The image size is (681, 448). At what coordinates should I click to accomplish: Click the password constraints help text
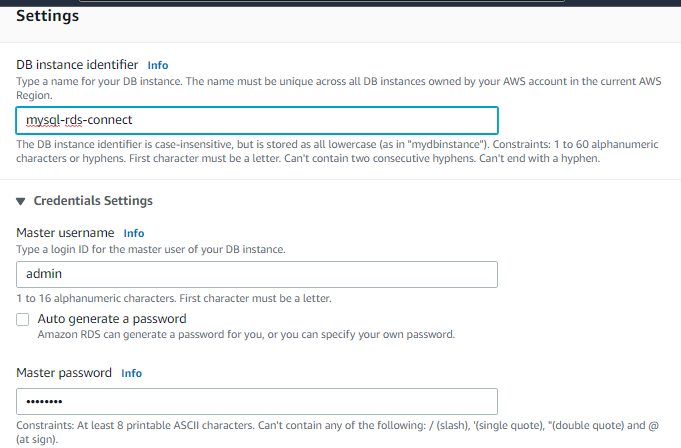(337, 432)
